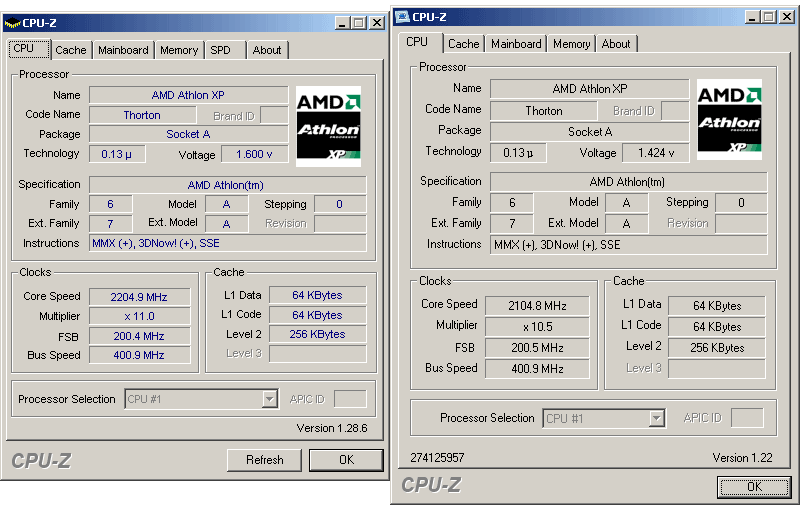Image resolution: width=800 pixels, height=513 pixels.
Task: Open the Cache tab in left window
Action: (x=71, y=50)
